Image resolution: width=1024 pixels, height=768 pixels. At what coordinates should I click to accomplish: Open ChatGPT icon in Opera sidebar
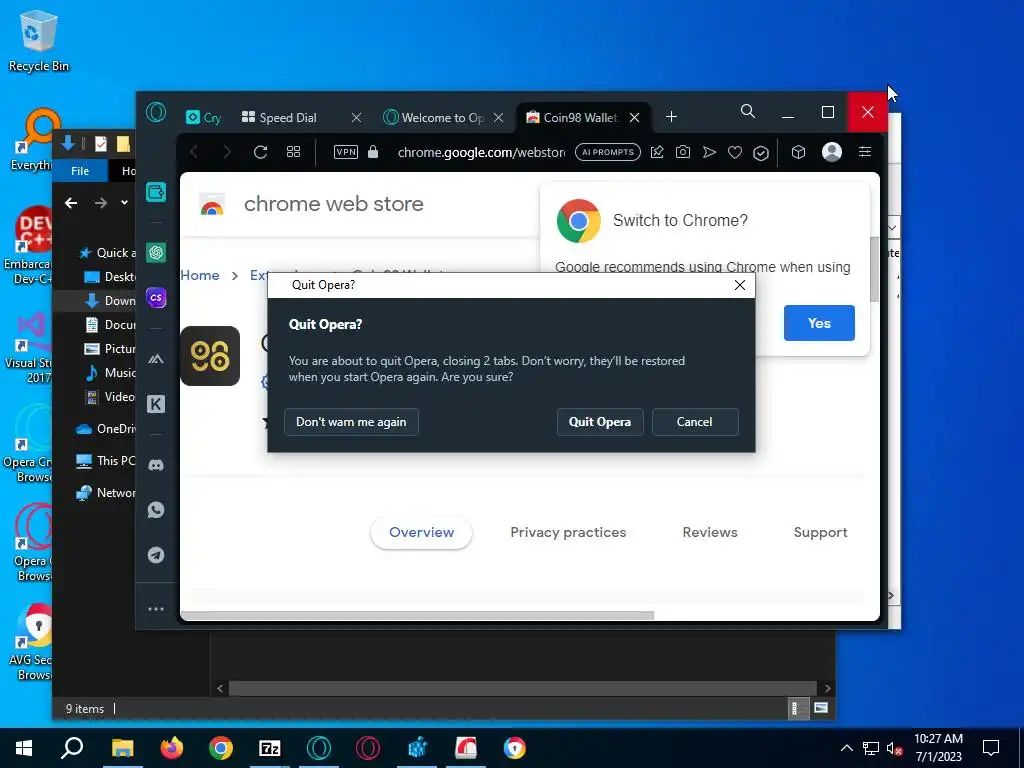click(x=156, y=252)
